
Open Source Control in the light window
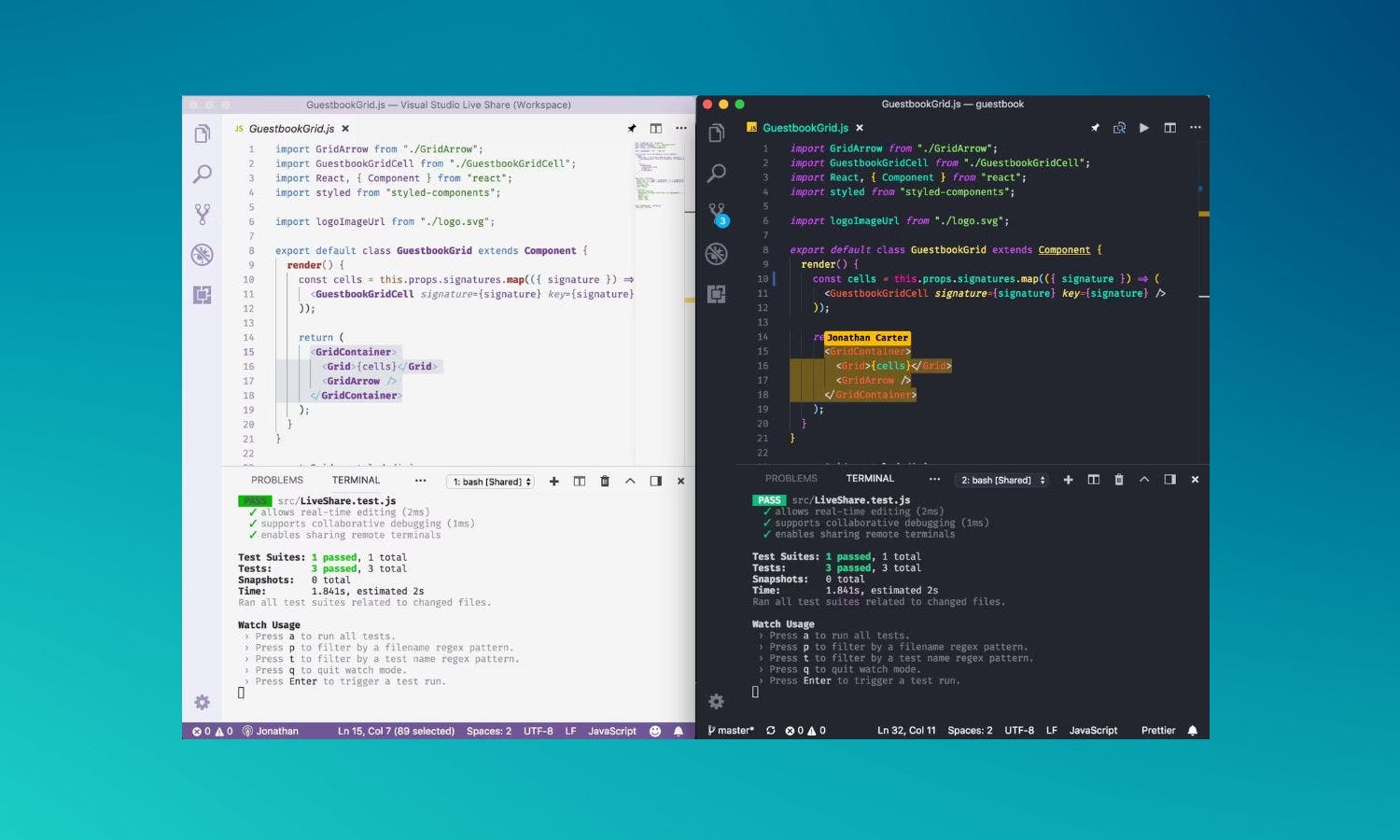202,215
